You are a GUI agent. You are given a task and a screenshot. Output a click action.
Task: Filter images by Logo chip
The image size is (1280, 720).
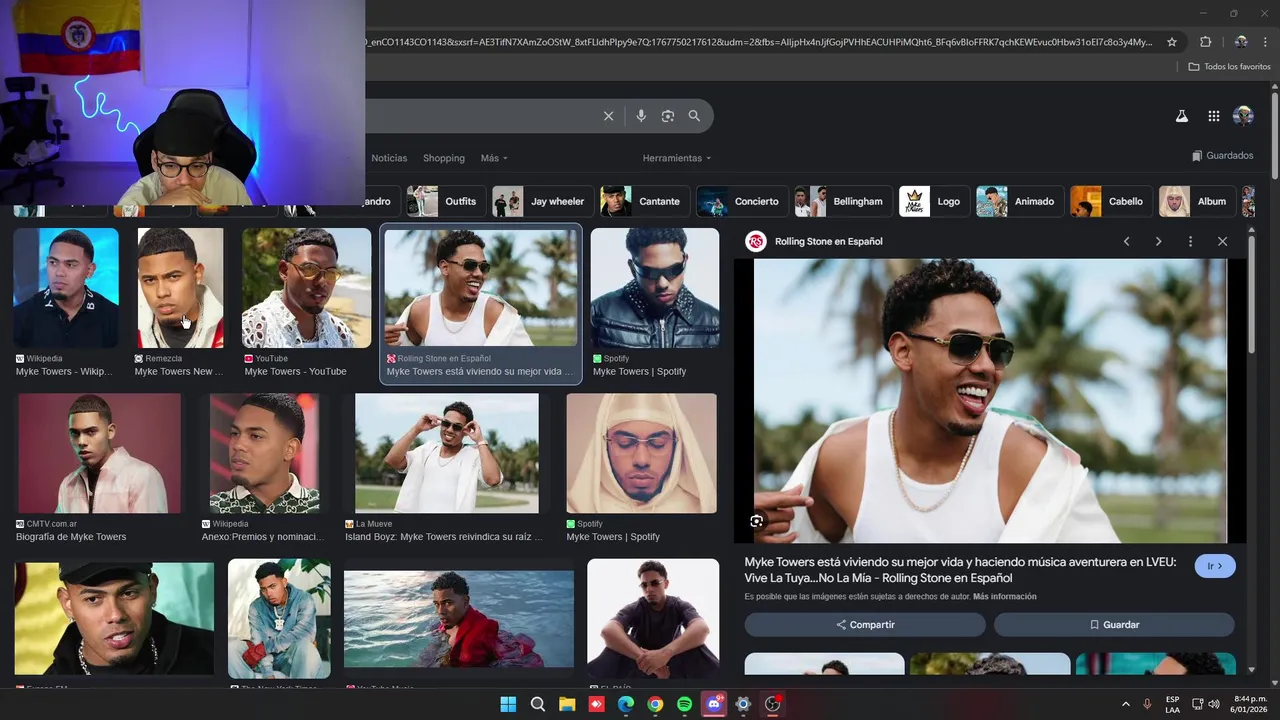coord(934,201)
